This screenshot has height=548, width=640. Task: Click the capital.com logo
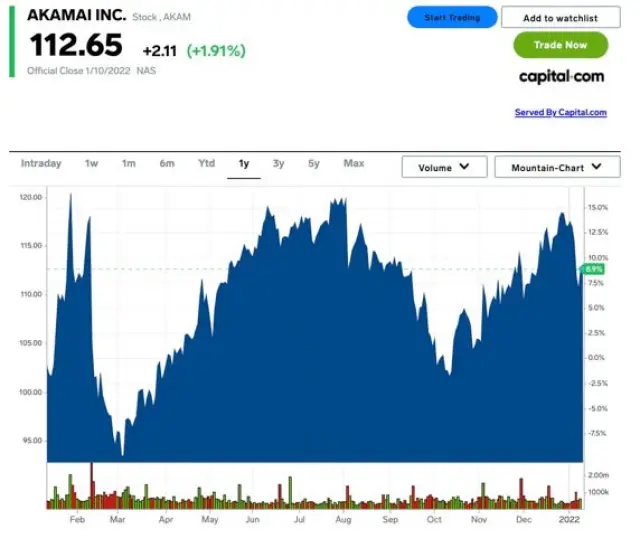(562, 77)
